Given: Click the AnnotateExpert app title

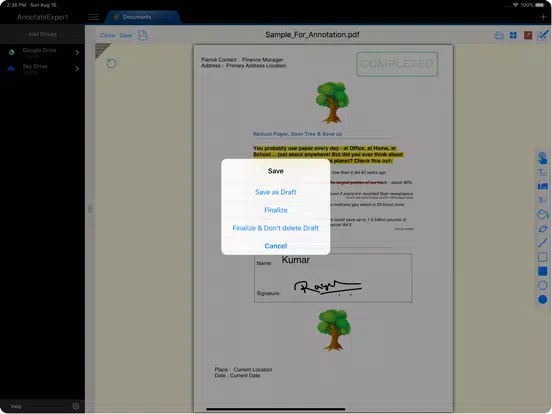Looking at the screenshot, I should (42, 17).
